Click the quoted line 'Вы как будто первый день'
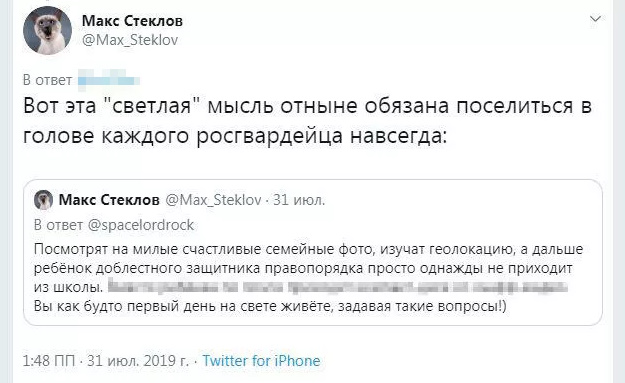This screenshot has width=625, height=383. [x=270, y=306]
